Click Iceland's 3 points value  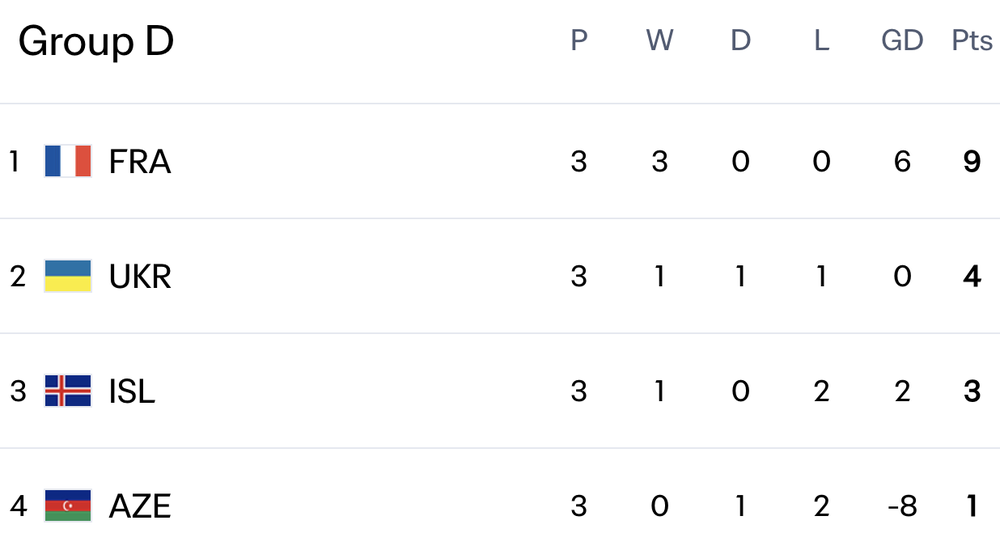pos(971,391)
